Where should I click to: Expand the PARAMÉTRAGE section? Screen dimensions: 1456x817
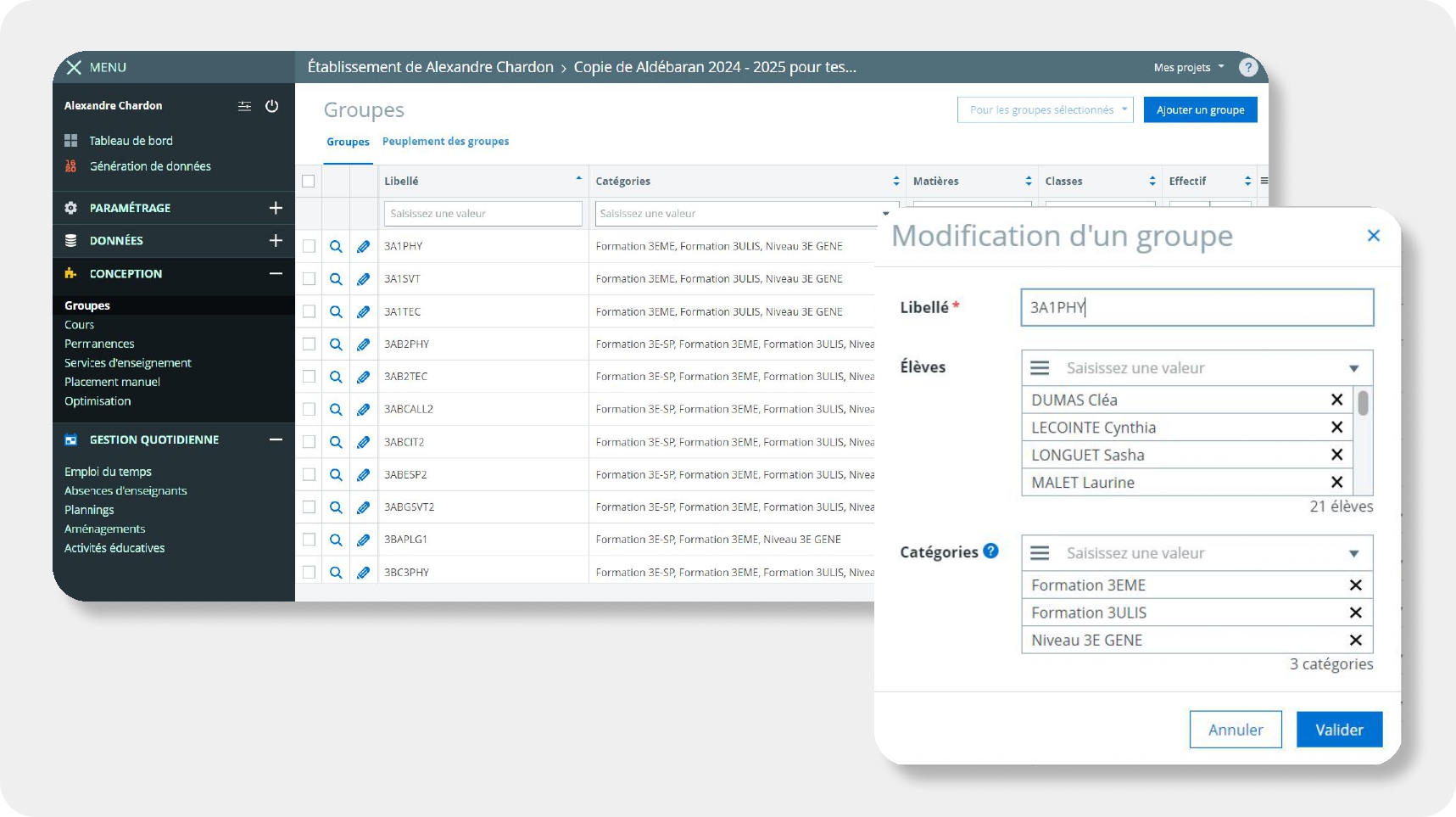[x=276, y=208]
